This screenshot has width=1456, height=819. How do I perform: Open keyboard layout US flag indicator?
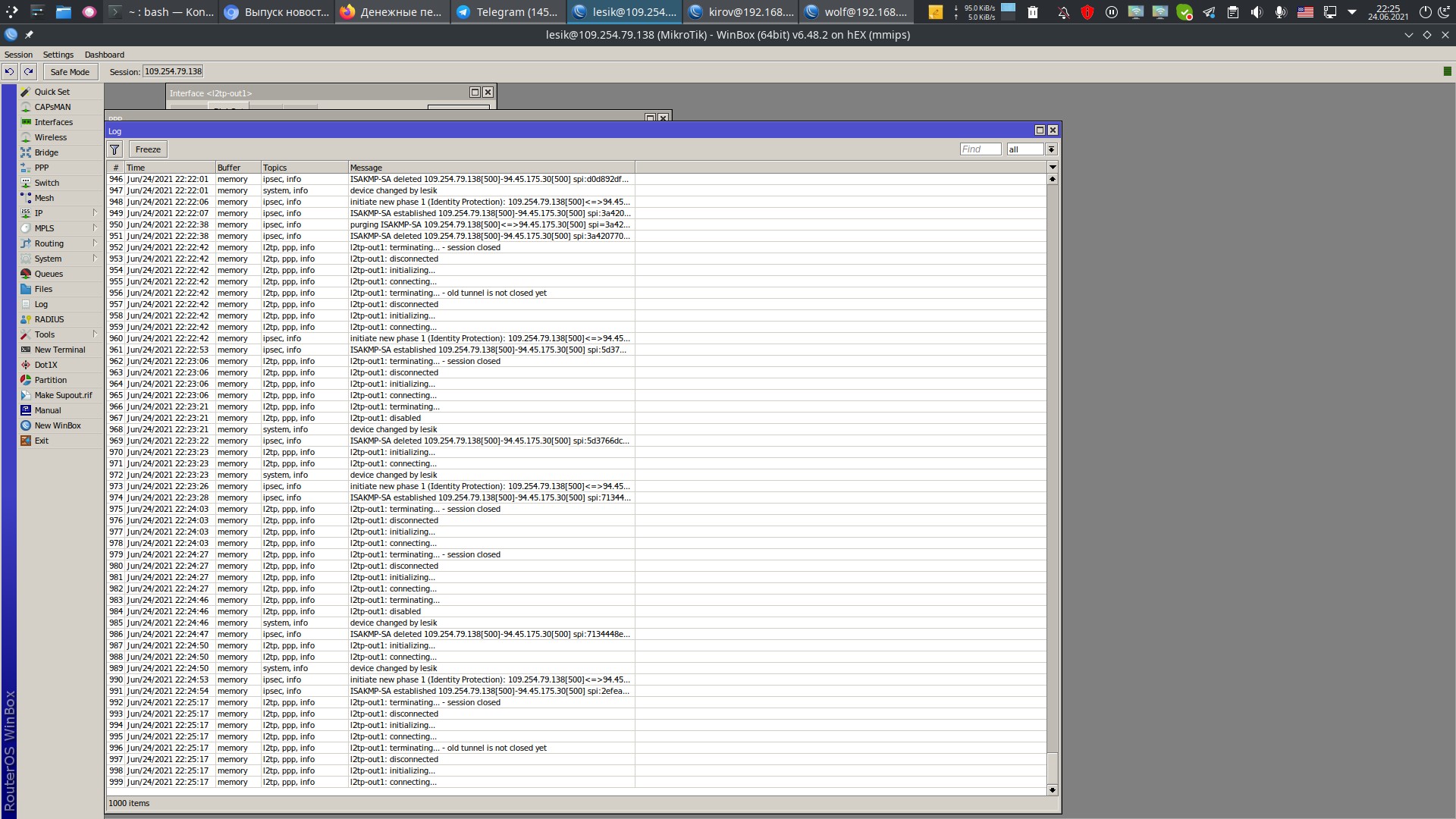coord(1305,12)
